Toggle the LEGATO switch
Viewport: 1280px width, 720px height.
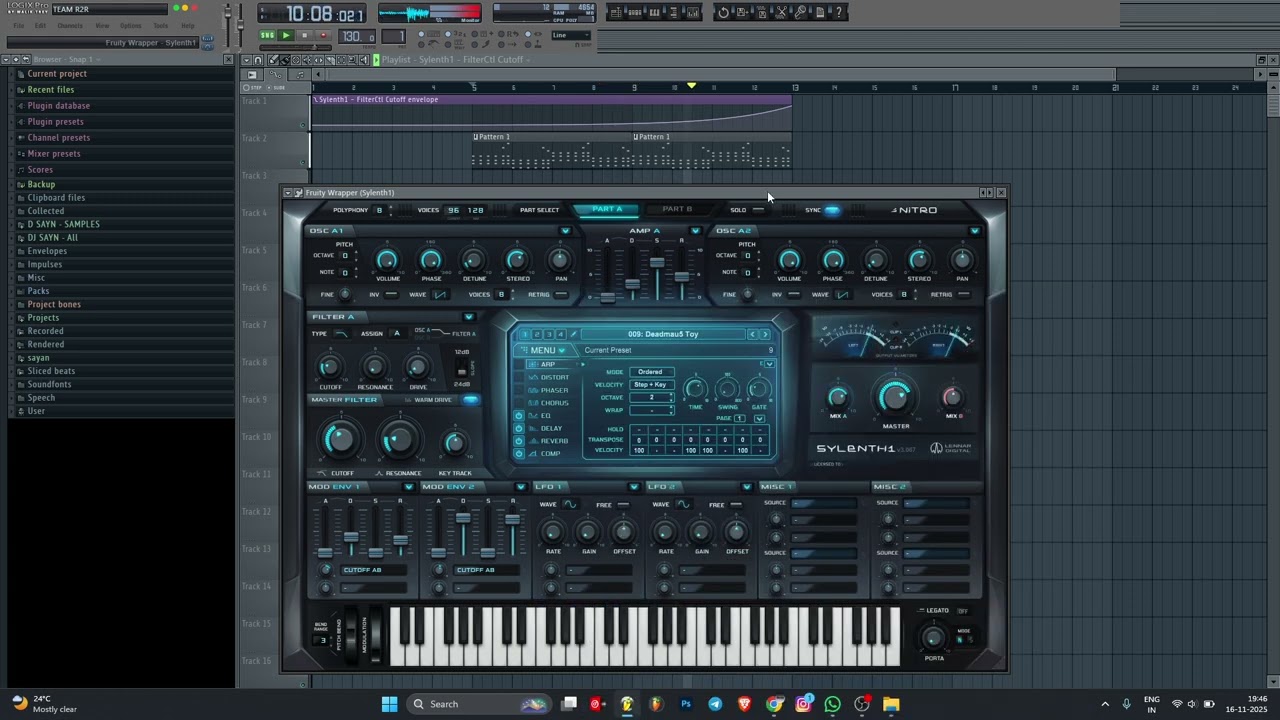[962, 611]
